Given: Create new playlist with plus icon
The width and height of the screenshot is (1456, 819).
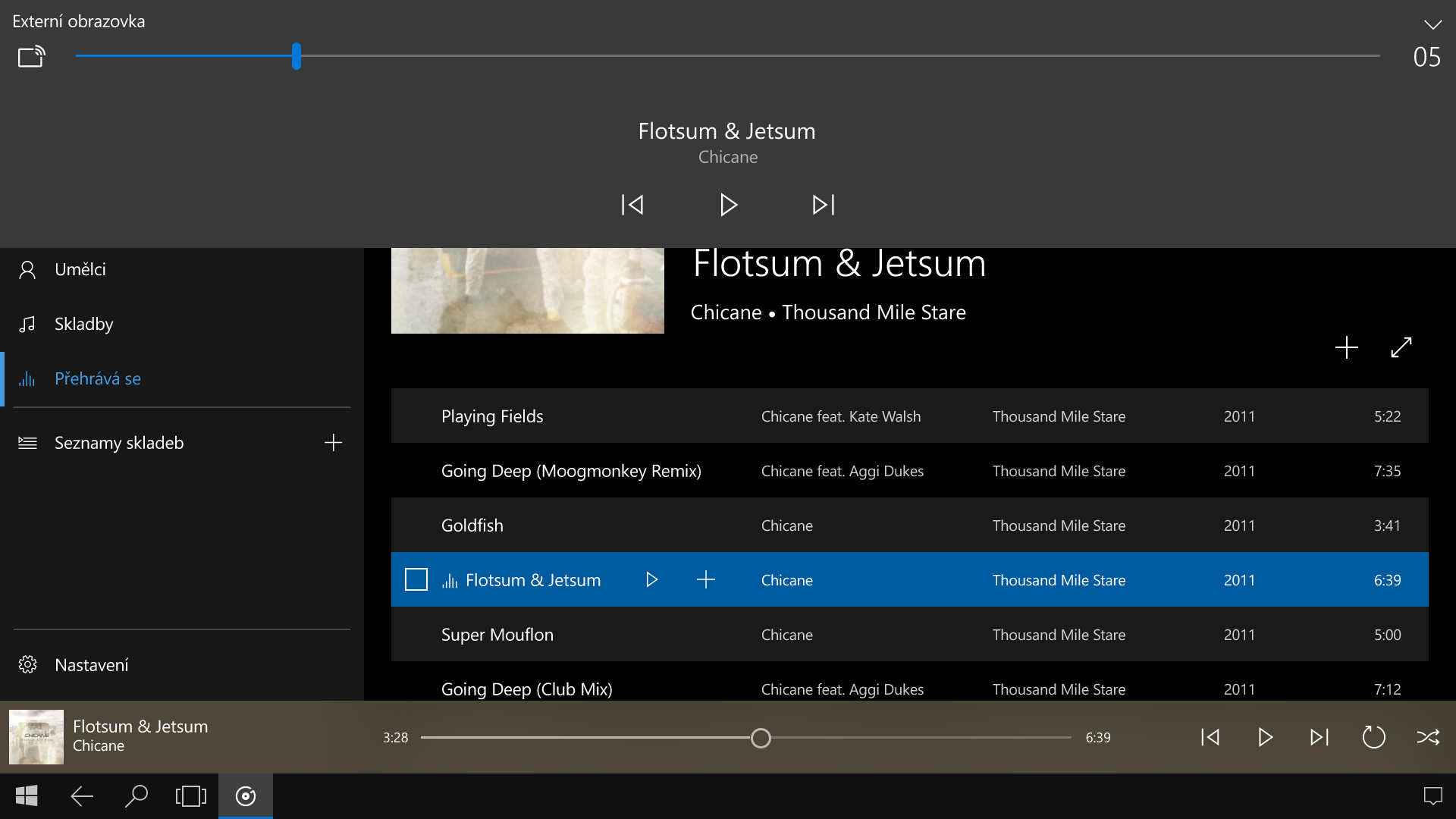Looking at the screenshot, I should [x=333, y=443].
